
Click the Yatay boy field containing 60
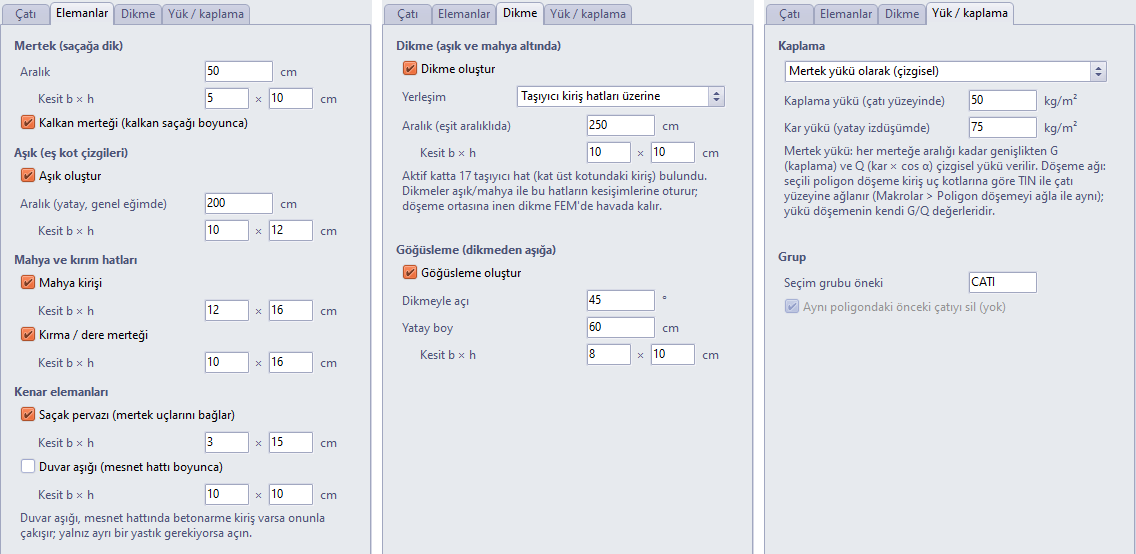point(621,327)
